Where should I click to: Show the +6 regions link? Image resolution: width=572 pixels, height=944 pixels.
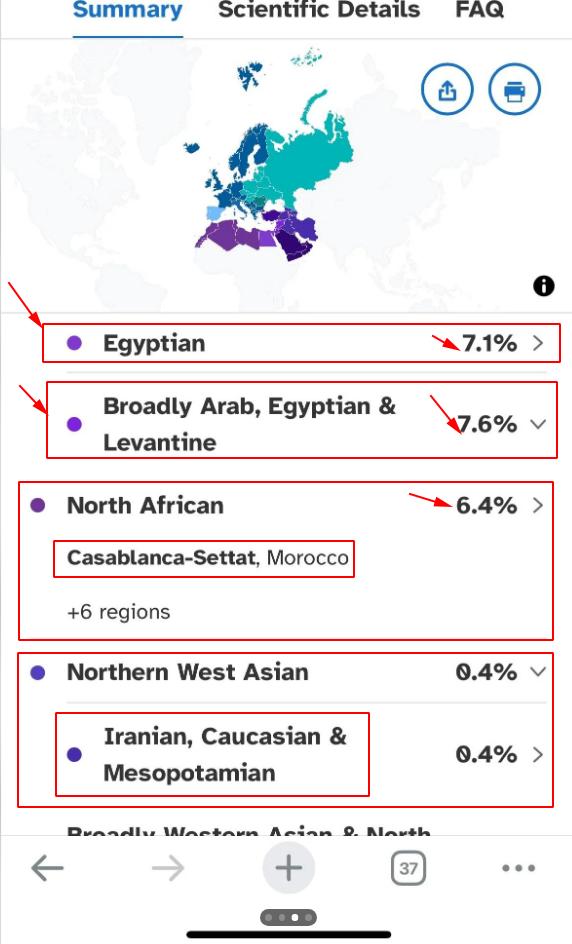tap(119, 612)
